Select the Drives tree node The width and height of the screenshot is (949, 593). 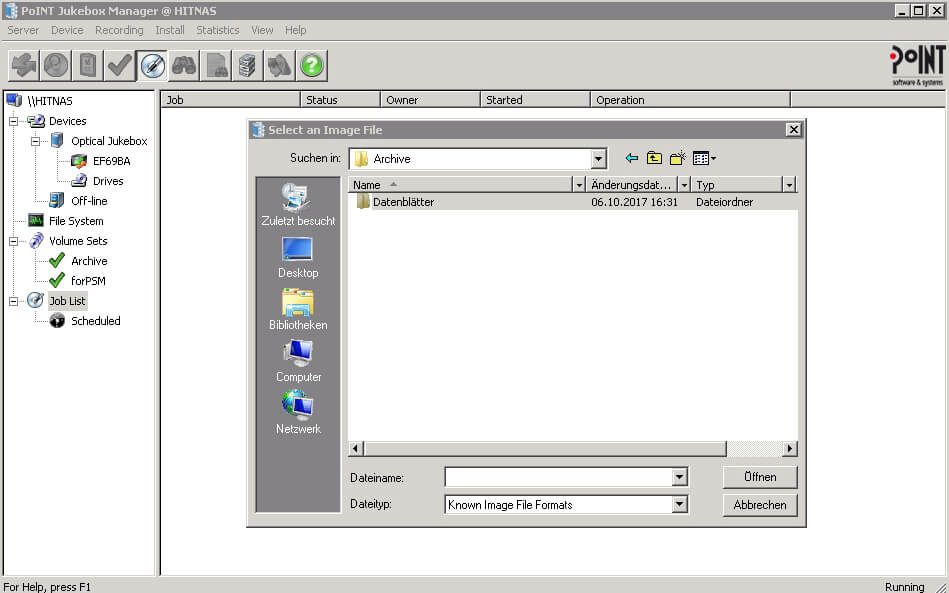tap(108, 181)
